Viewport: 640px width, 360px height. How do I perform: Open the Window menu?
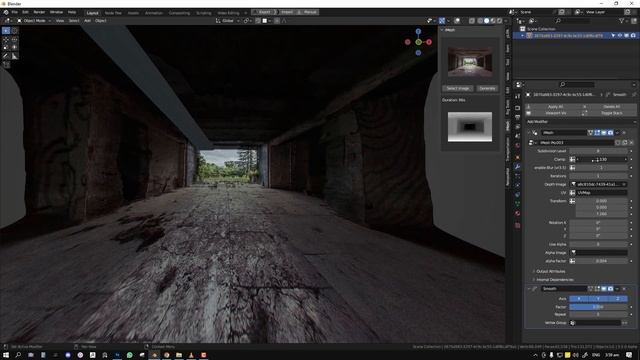[x=56, y=12]
